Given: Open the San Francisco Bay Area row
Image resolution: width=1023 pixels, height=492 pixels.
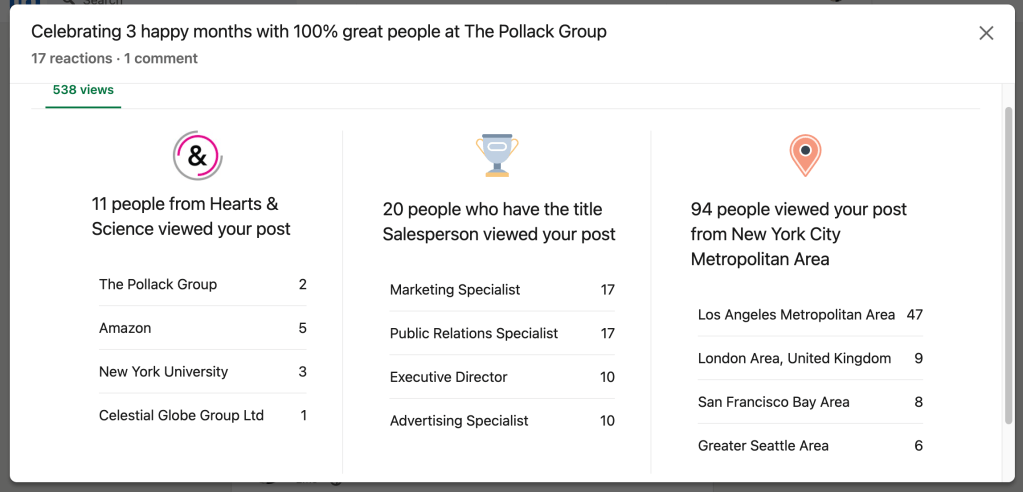Looking at the screenshot, I should click(809, 402).
